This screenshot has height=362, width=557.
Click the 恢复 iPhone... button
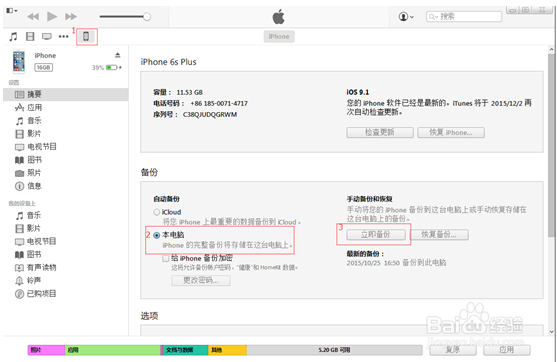(451, 132)
